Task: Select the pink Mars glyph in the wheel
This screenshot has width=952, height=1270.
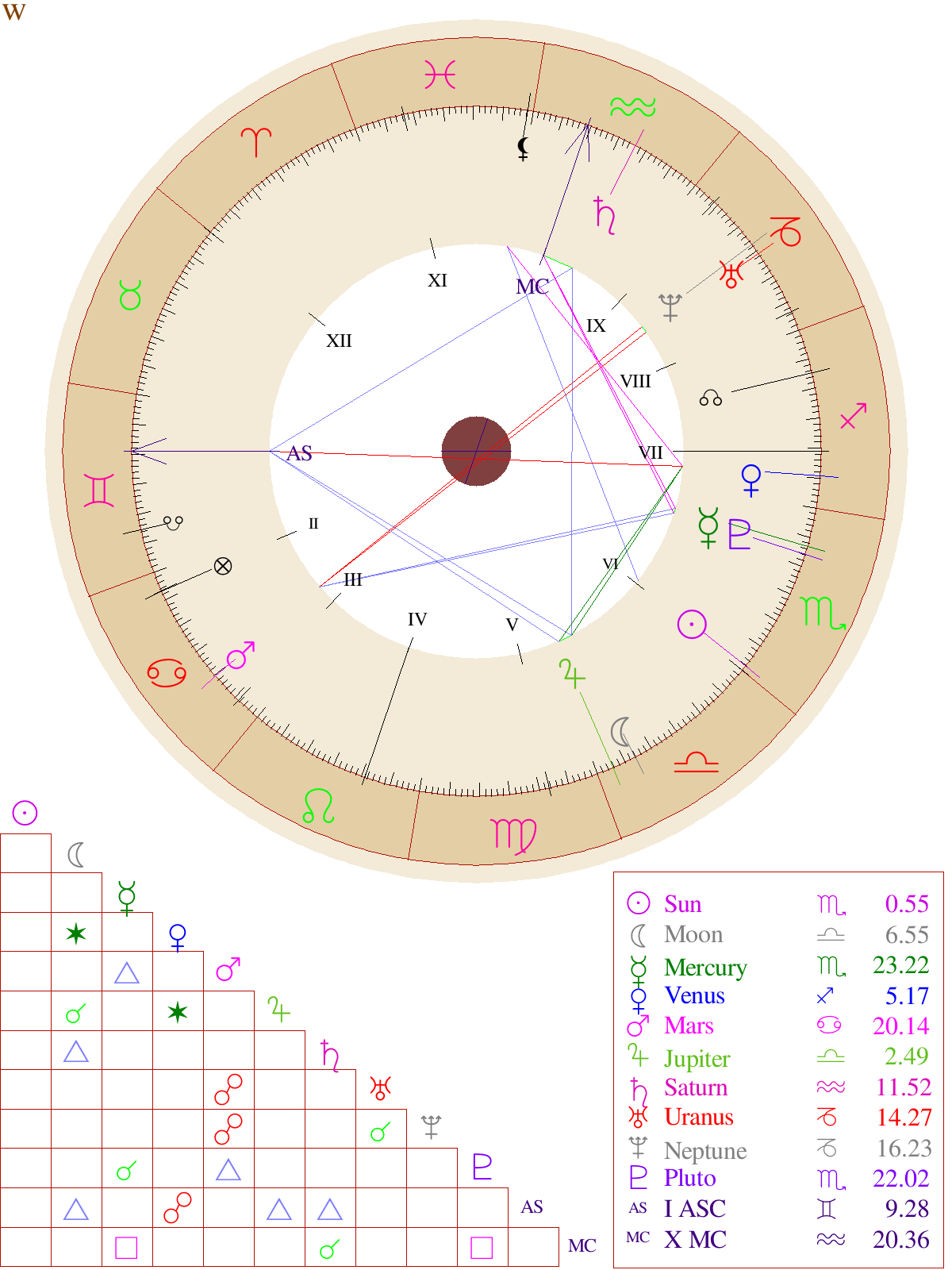Action: (x=241, y=656)
